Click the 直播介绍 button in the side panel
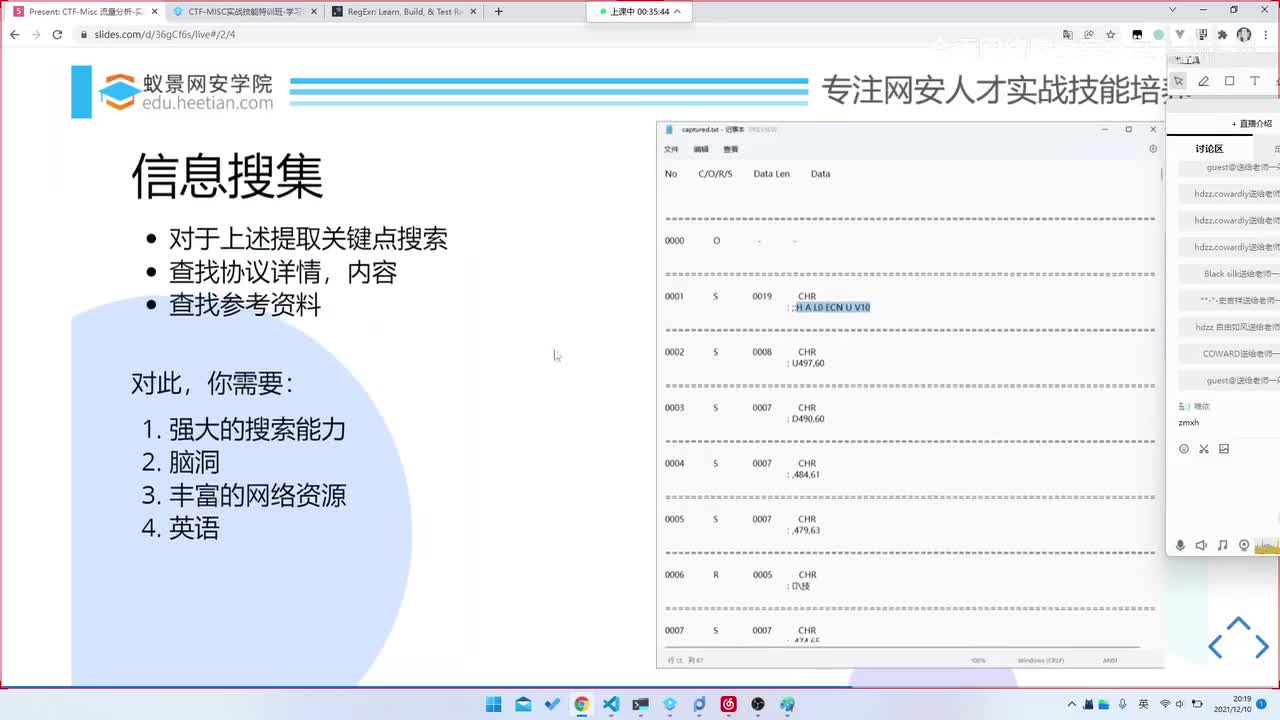The width and height of the screenshot is (1280, 720). (1252, 124)
